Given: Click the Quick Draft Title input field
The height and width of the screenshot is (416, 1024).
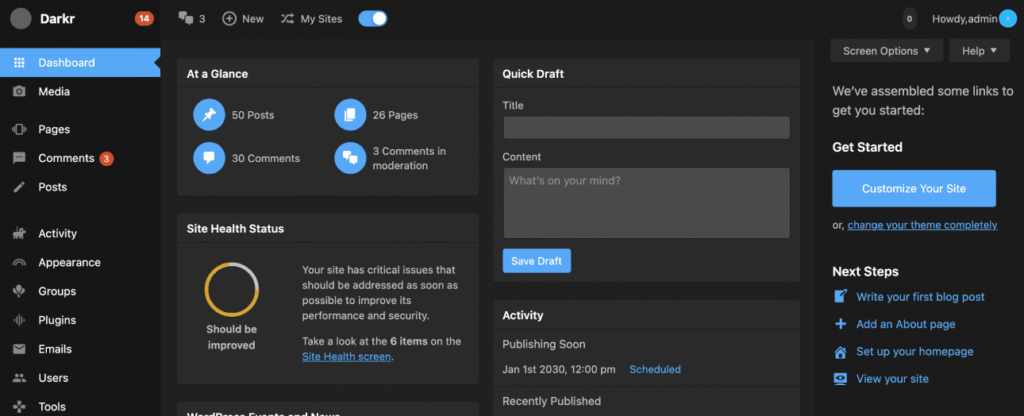Looking at the screenshot, I should pyautogui.click(x=646, y=128).
